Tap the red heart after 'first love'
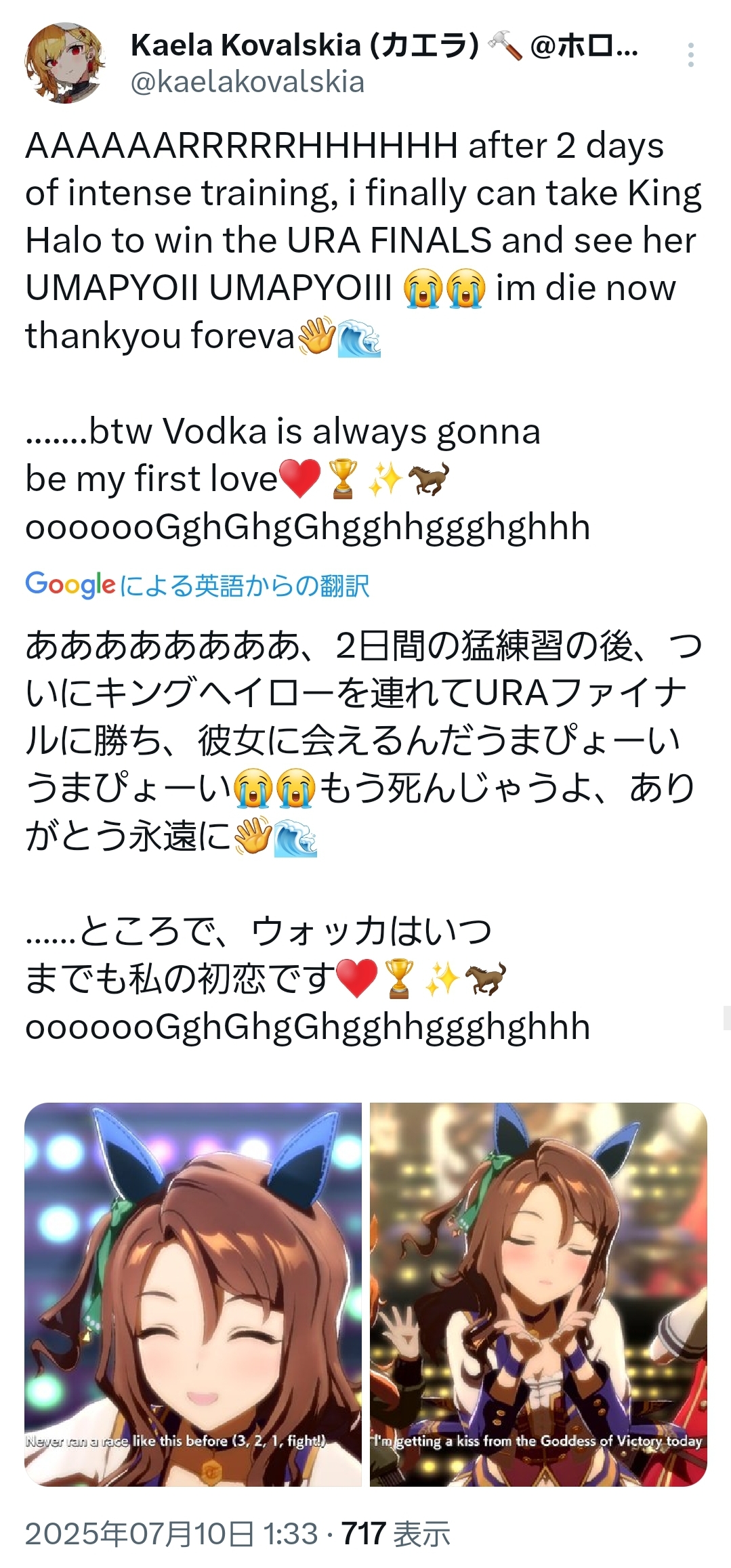The height and width of the screenshot is (1568, 731). tap(299, 479)
